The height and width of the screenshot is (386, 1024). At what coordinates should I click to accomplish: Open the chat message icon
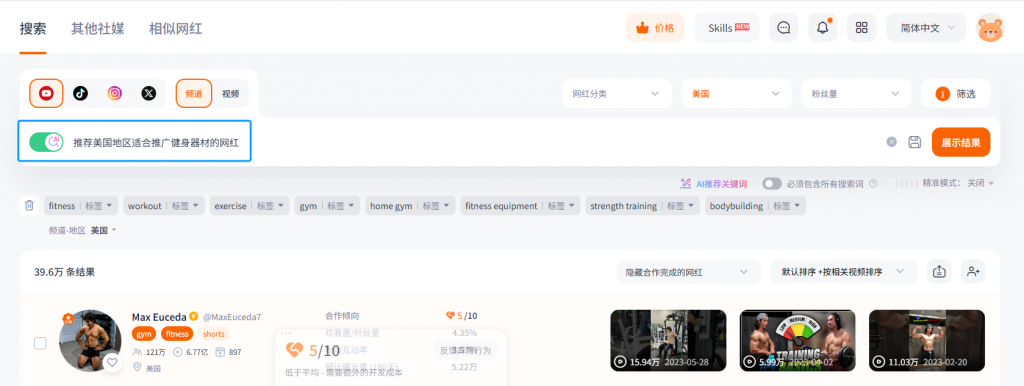[x=784, y=27]
